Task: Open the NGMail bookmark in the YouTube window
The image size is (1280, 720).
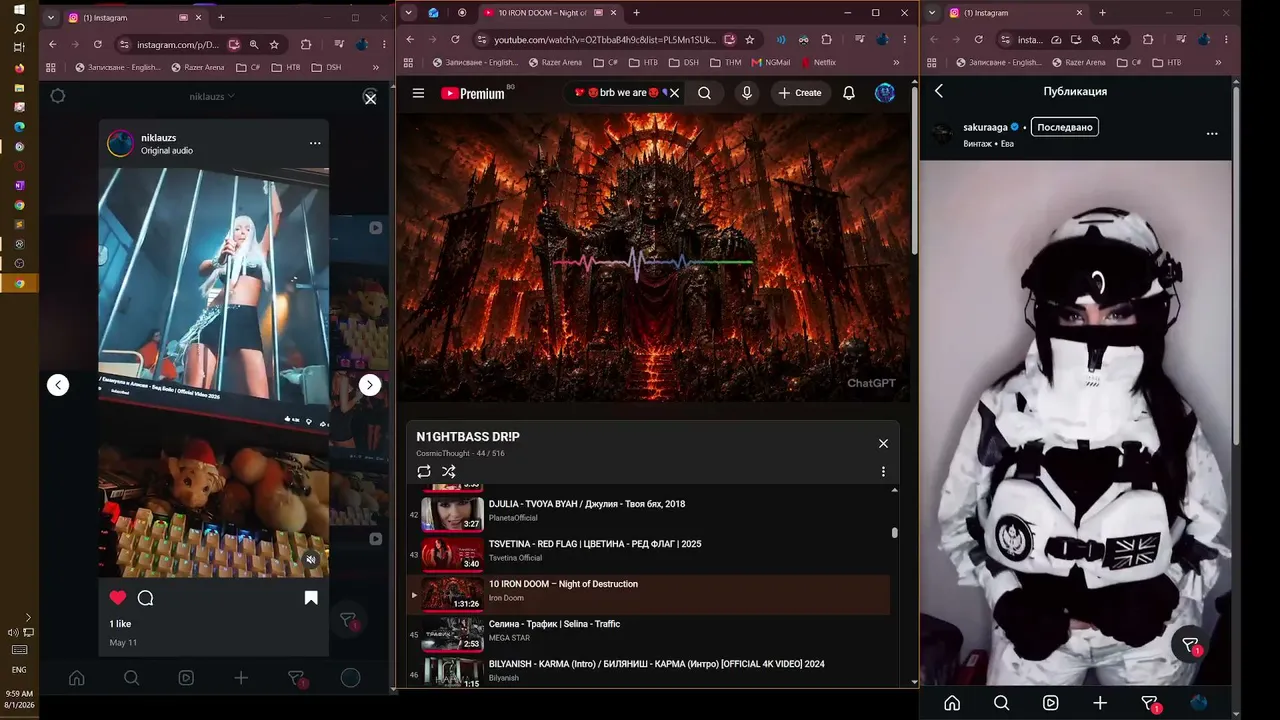Action: (x=770, y=62)
